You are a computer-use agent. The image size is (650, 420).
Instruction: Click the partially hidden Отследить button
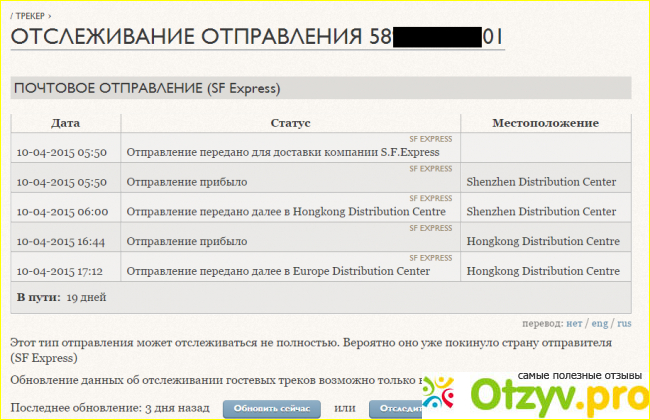click(x=392, y=409)
